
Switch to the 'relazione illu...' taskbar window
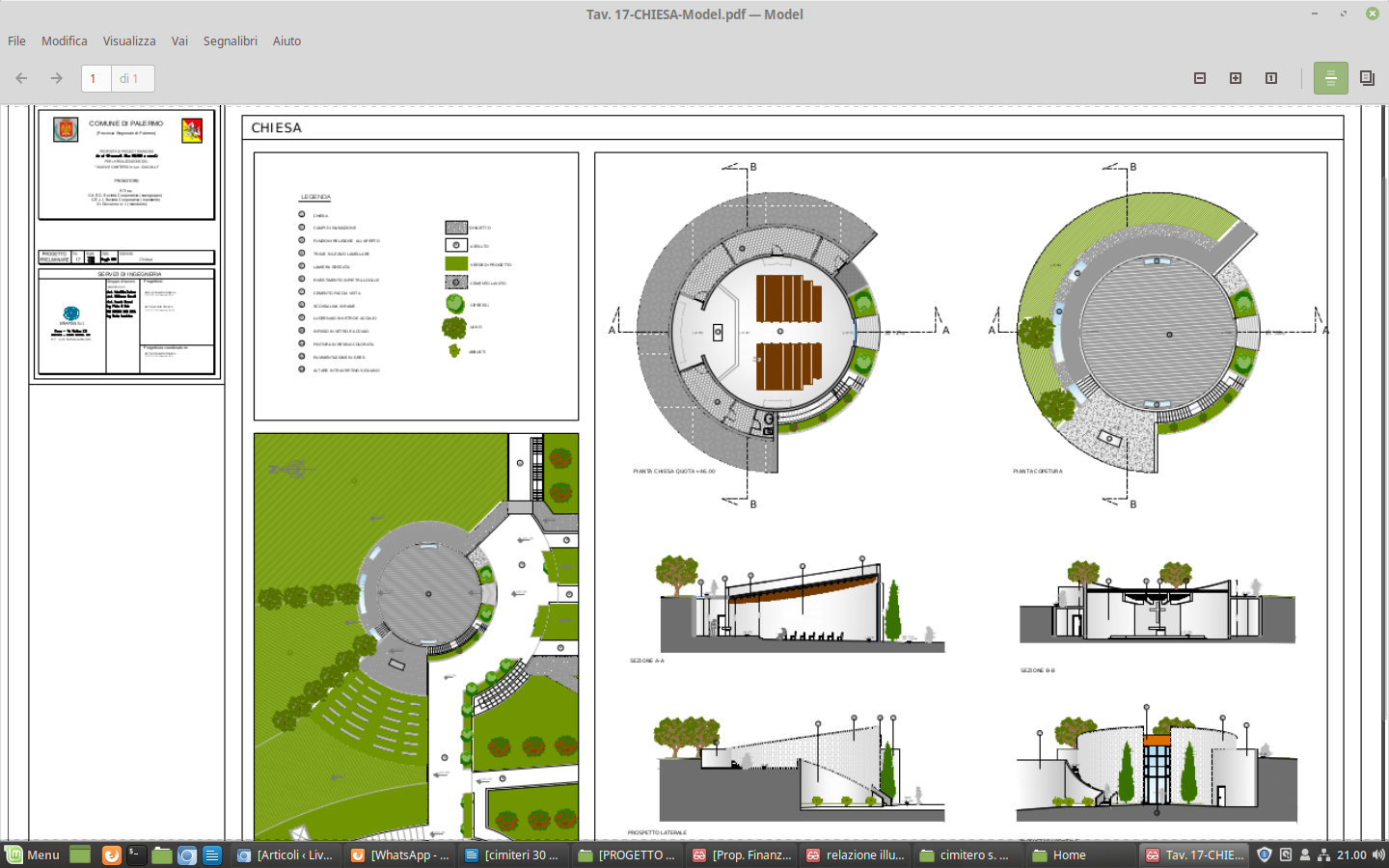tap(856, 854)
